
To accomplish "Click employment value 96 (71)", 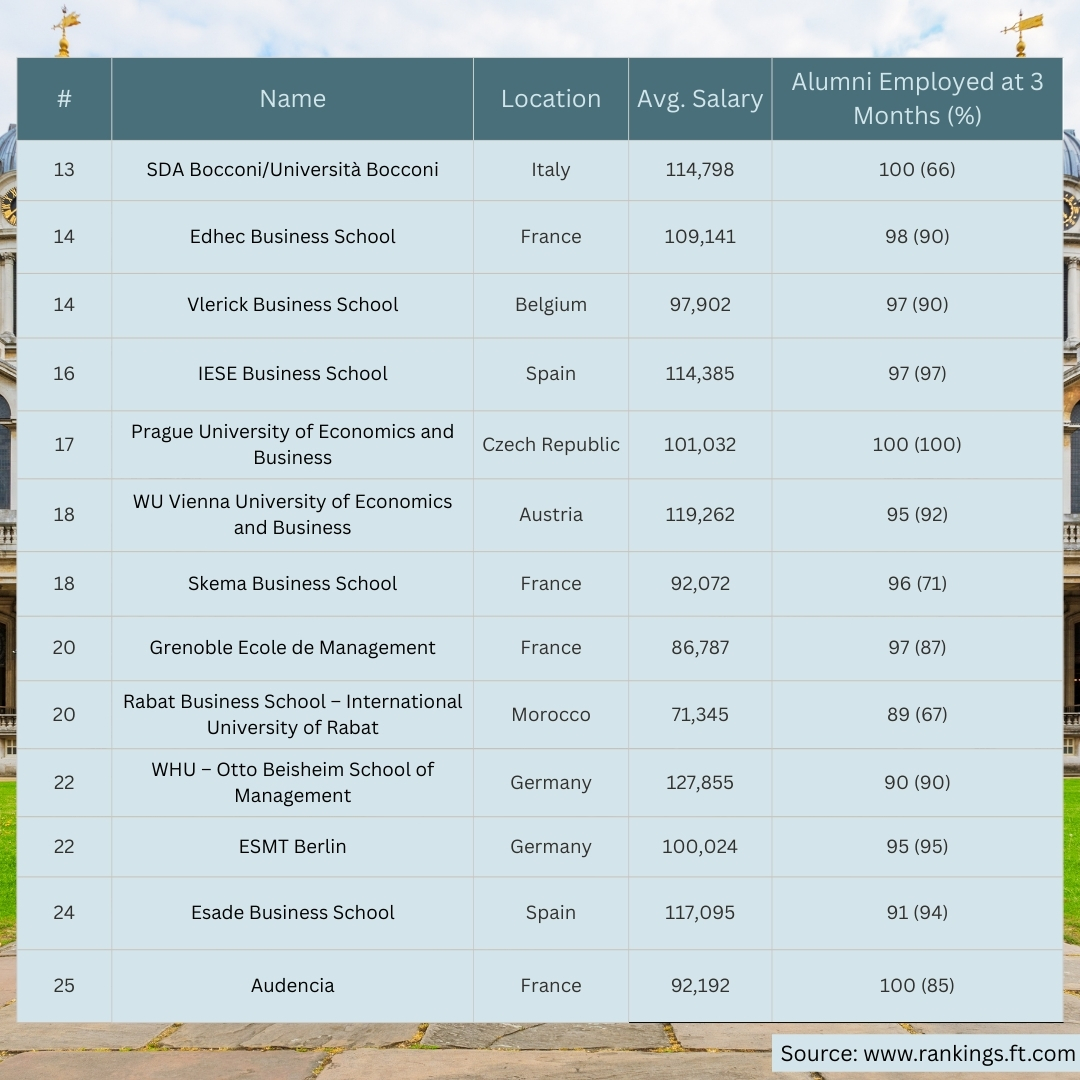I will coord(917,584).
